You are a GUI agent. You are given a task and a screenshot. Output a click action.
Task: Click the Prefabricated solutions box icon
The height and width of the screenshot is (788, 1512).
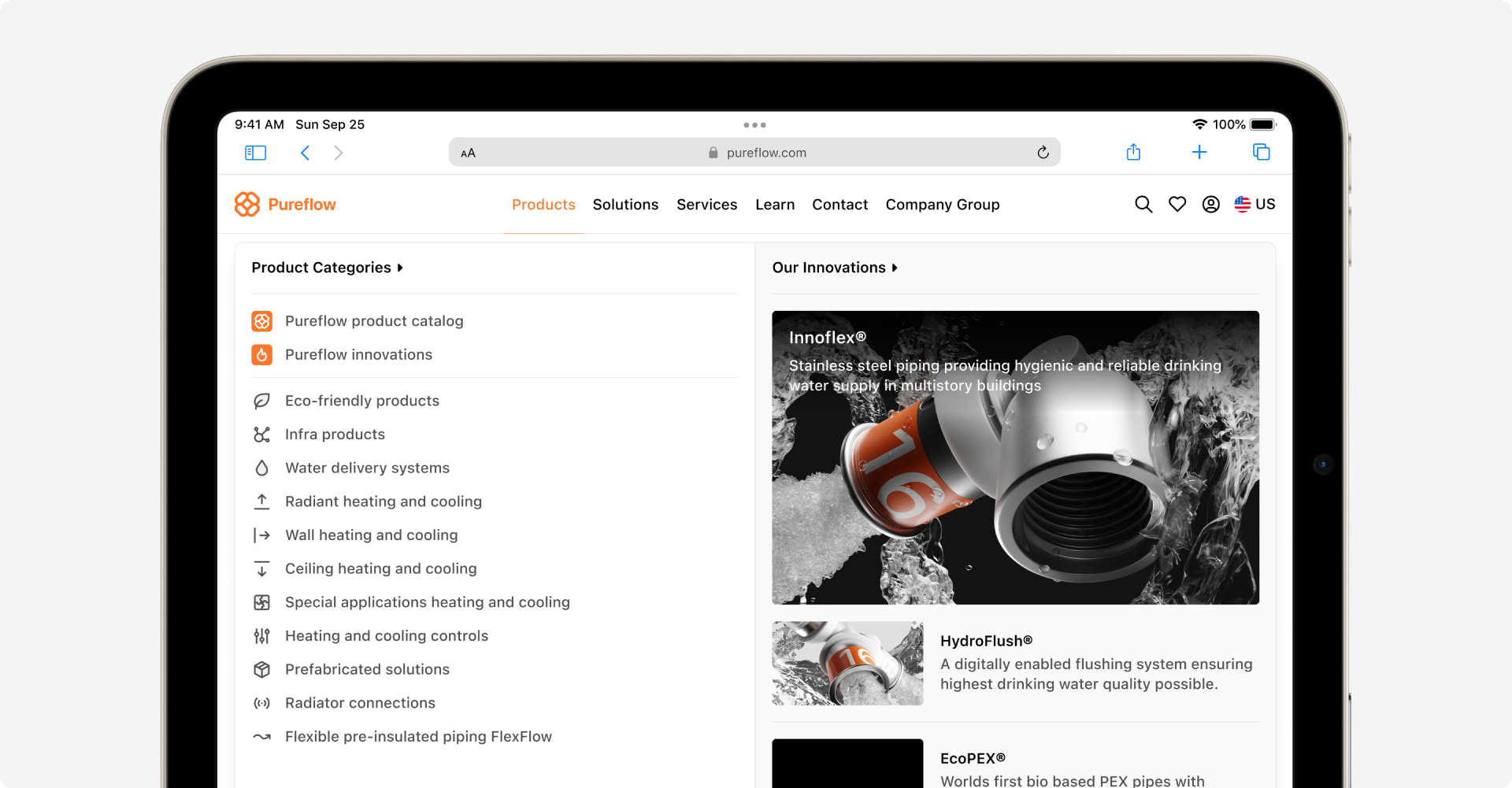tap(262, 669)
